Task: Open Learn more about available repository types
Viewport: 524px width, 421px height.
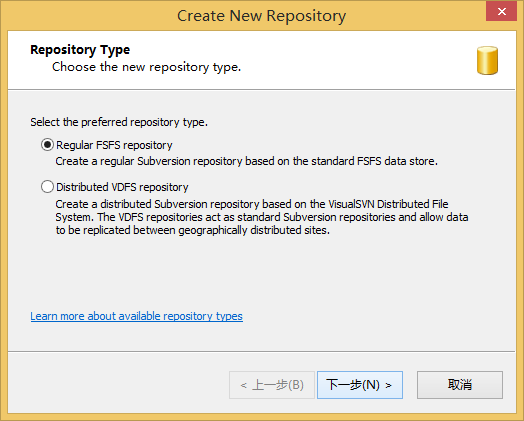Action: coord(136,316)
